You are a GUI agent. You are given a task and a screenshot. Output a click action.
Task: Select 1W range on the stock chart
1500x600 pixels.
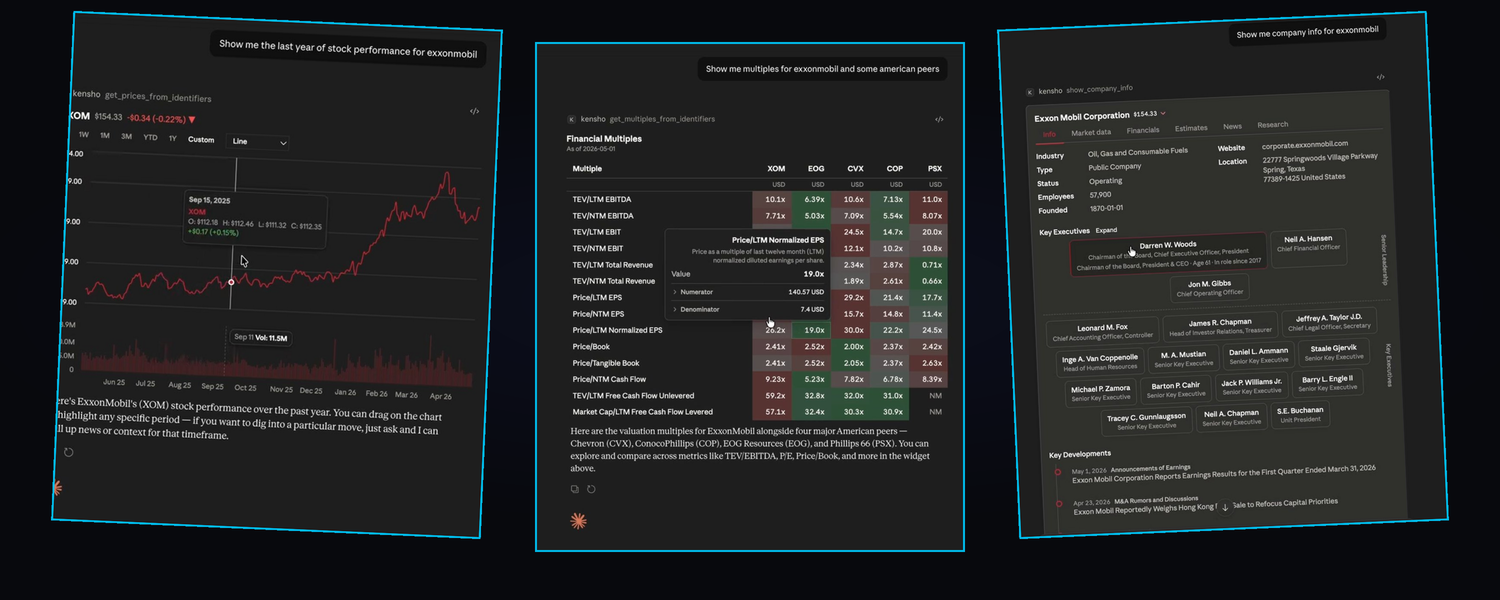pos(83,135)
